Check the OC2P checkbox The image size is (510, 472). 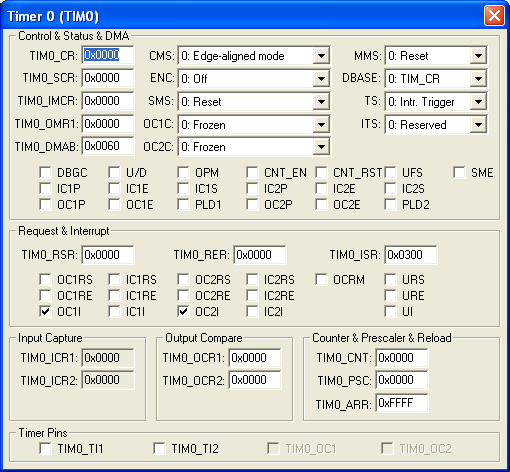pos(252,204)
